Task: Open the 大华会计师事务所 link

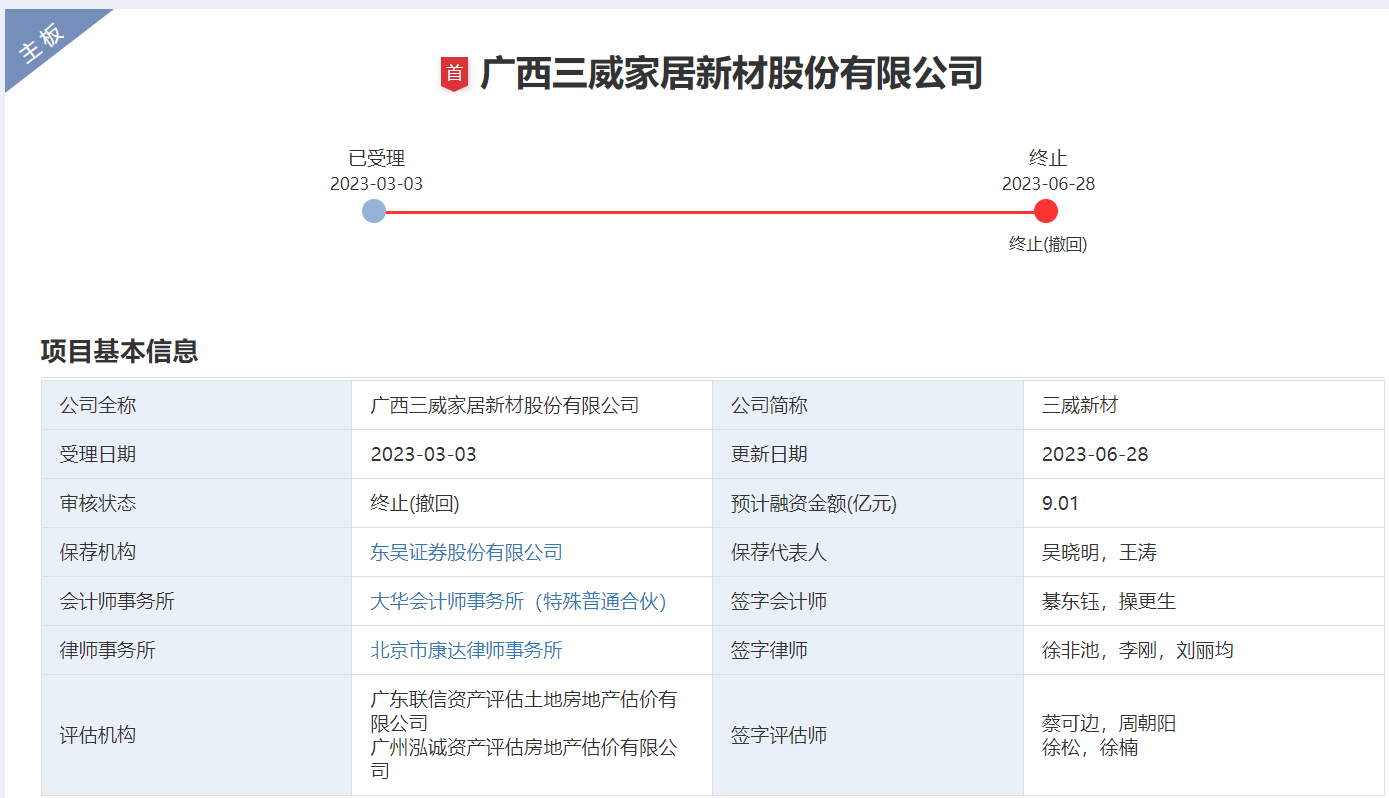Action: pyautogui.click(x=518, y=601)
